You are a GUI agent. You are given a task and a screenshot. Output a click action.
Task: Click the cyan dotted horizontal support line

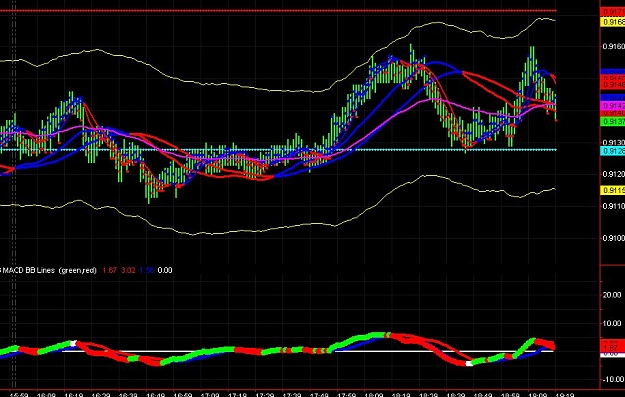(x=278, y=150)
